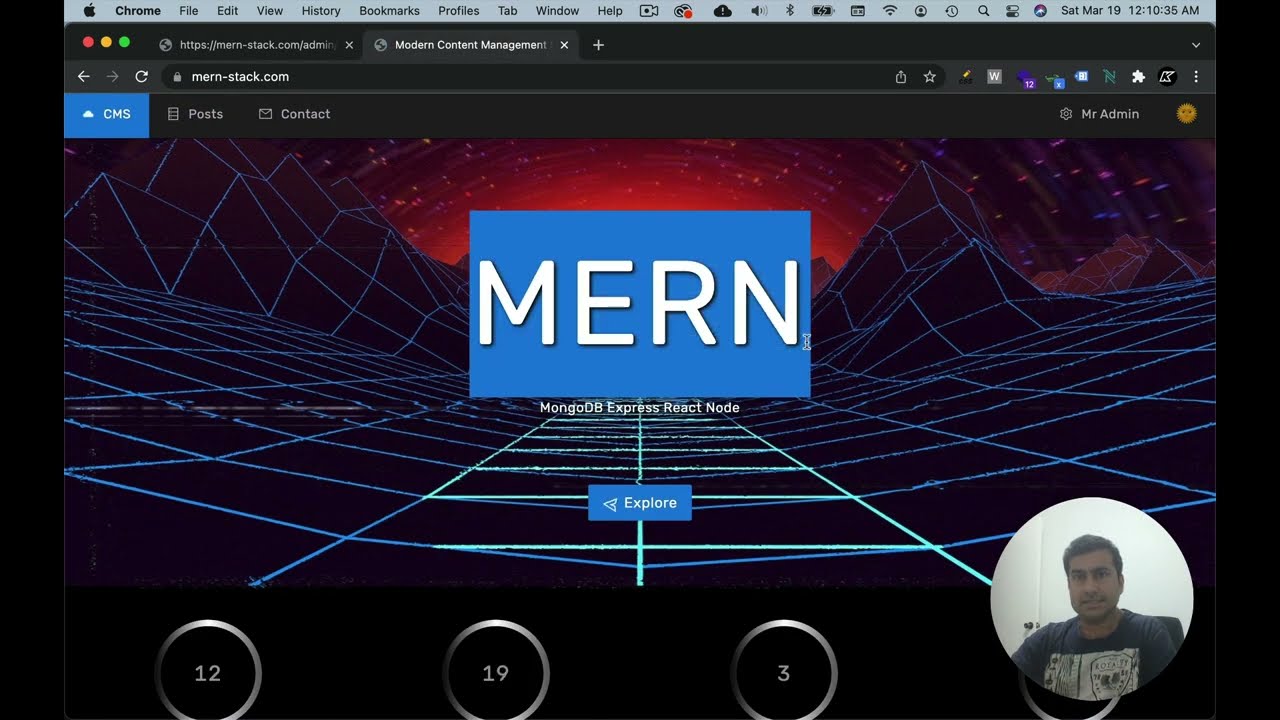The image size is (1280, 720).
Task: Open the CSS pencil extension
Action: [x=965, y=77]
